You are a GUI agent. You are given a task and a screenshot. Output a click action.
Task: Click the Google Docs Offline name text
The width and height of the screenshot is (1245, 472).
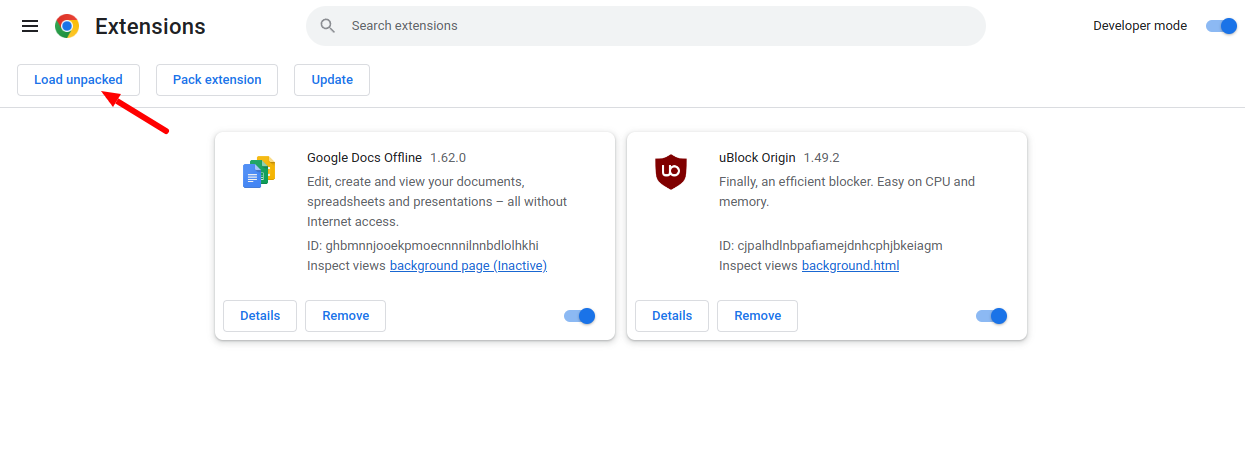click(365, 158)
